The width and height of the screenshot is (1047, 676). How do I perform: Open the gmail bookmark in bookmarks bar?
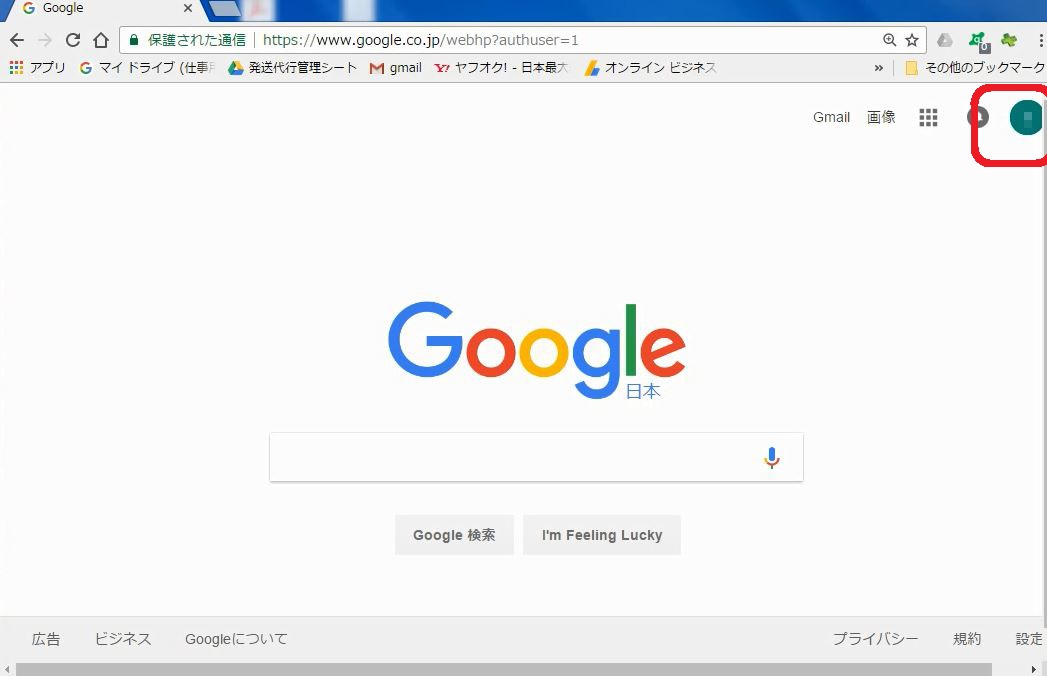pyautogui.click(x=396, y=67)
